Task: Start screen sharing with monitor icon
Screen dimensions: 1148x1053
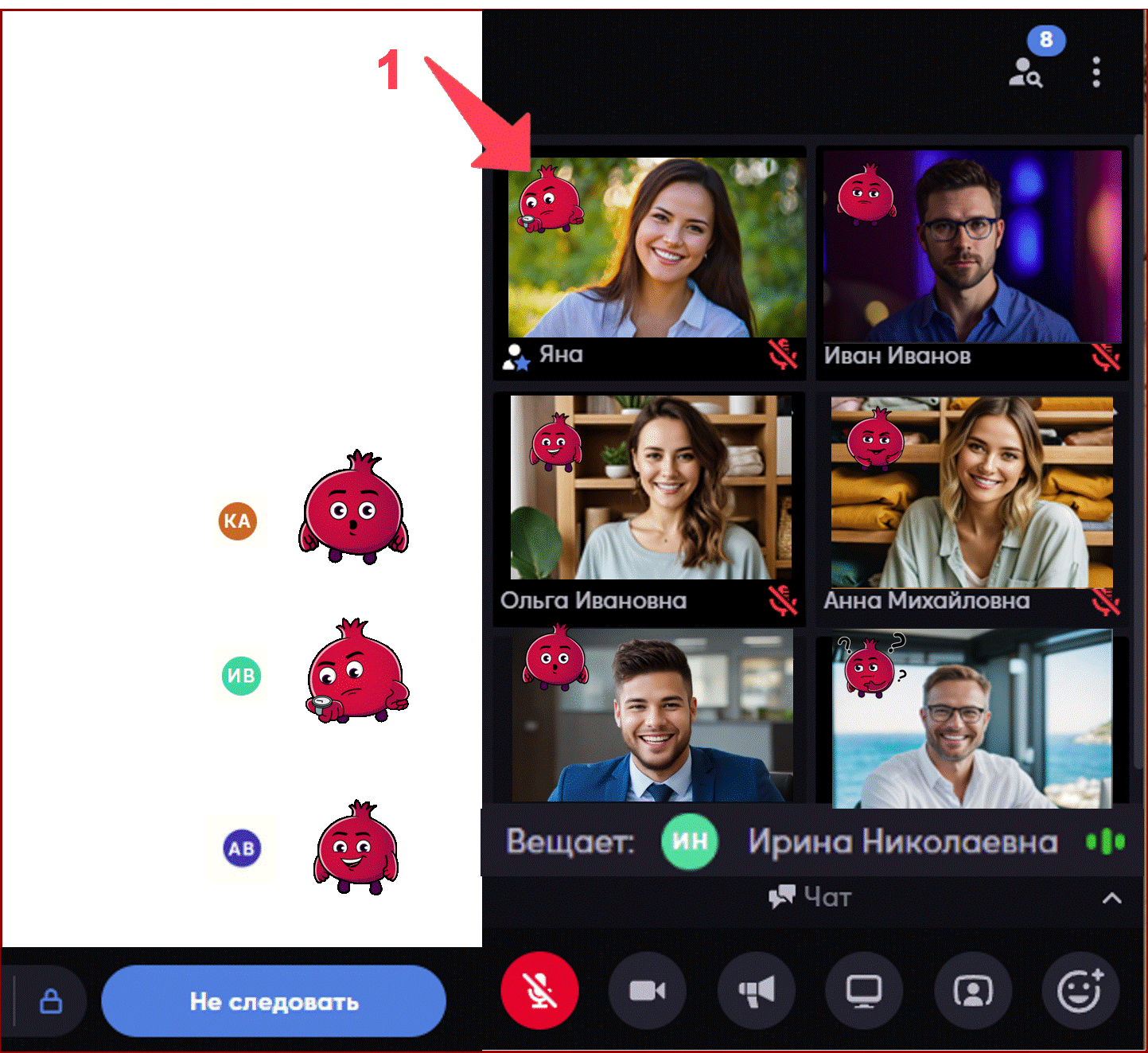Action: click(864, 991)
